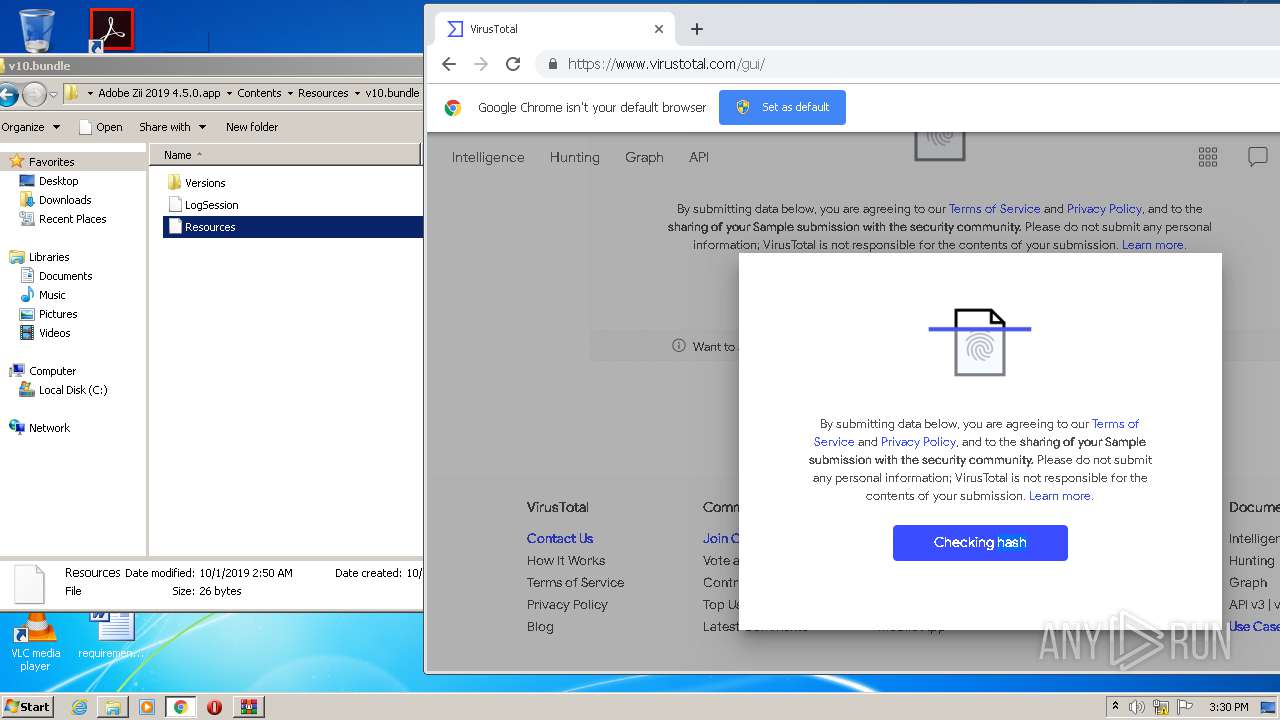The image size is (1280, 720).
Task: Open the Adobe Acrobat desktop shortcut
Action: [111, 30]
